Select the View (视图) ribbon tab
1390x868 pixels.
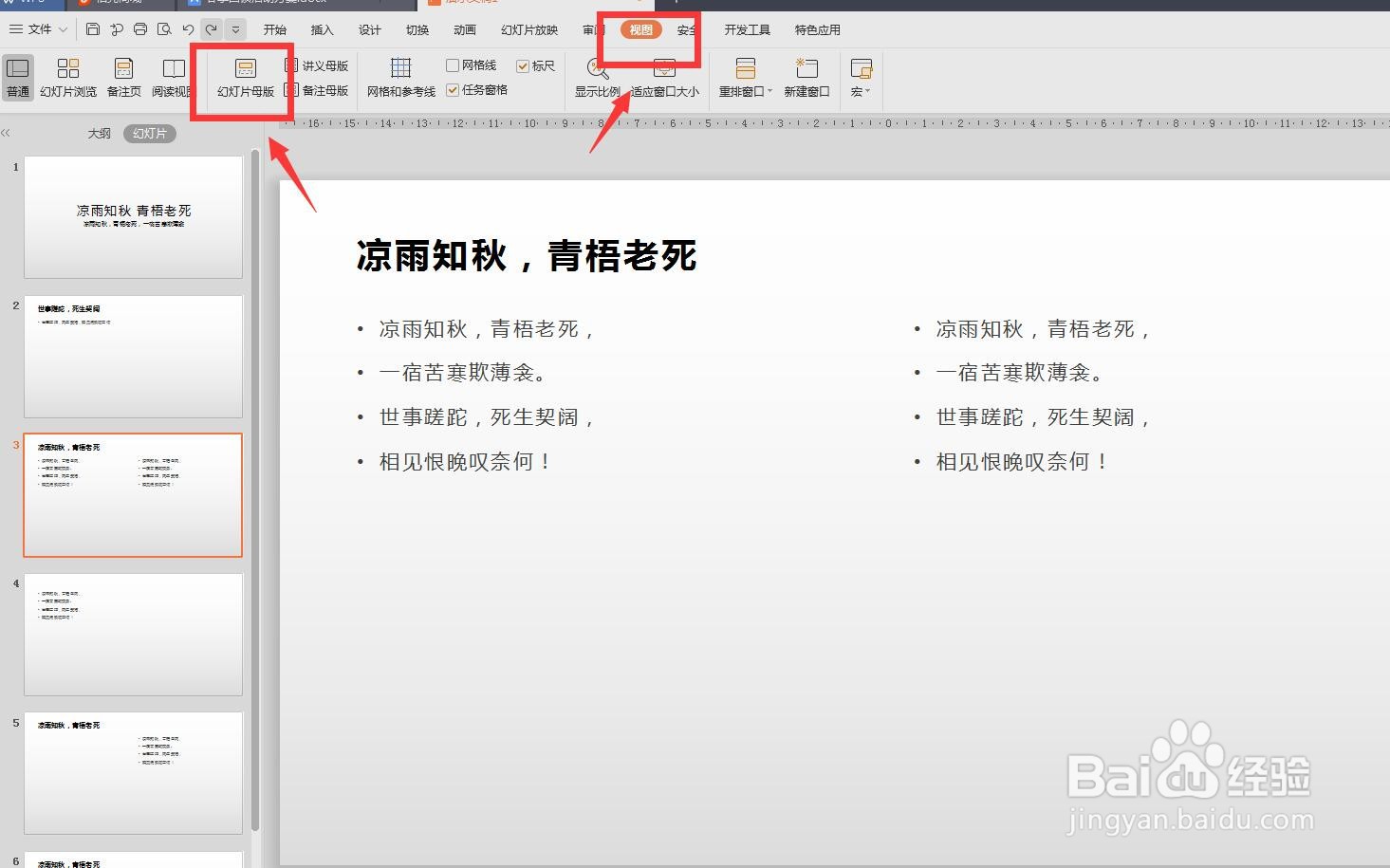click(x=641, y=29)
